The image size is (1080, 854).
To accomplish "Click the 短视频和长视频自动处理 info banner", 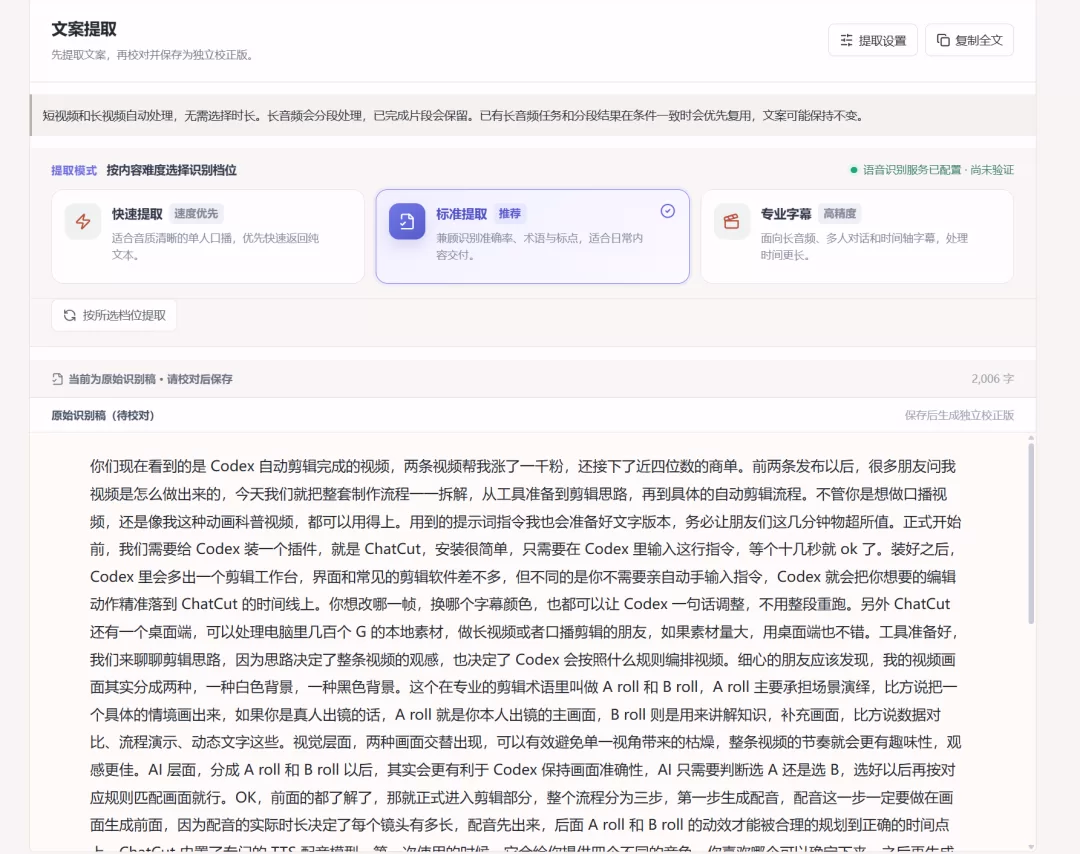I will tap(533, 116).
